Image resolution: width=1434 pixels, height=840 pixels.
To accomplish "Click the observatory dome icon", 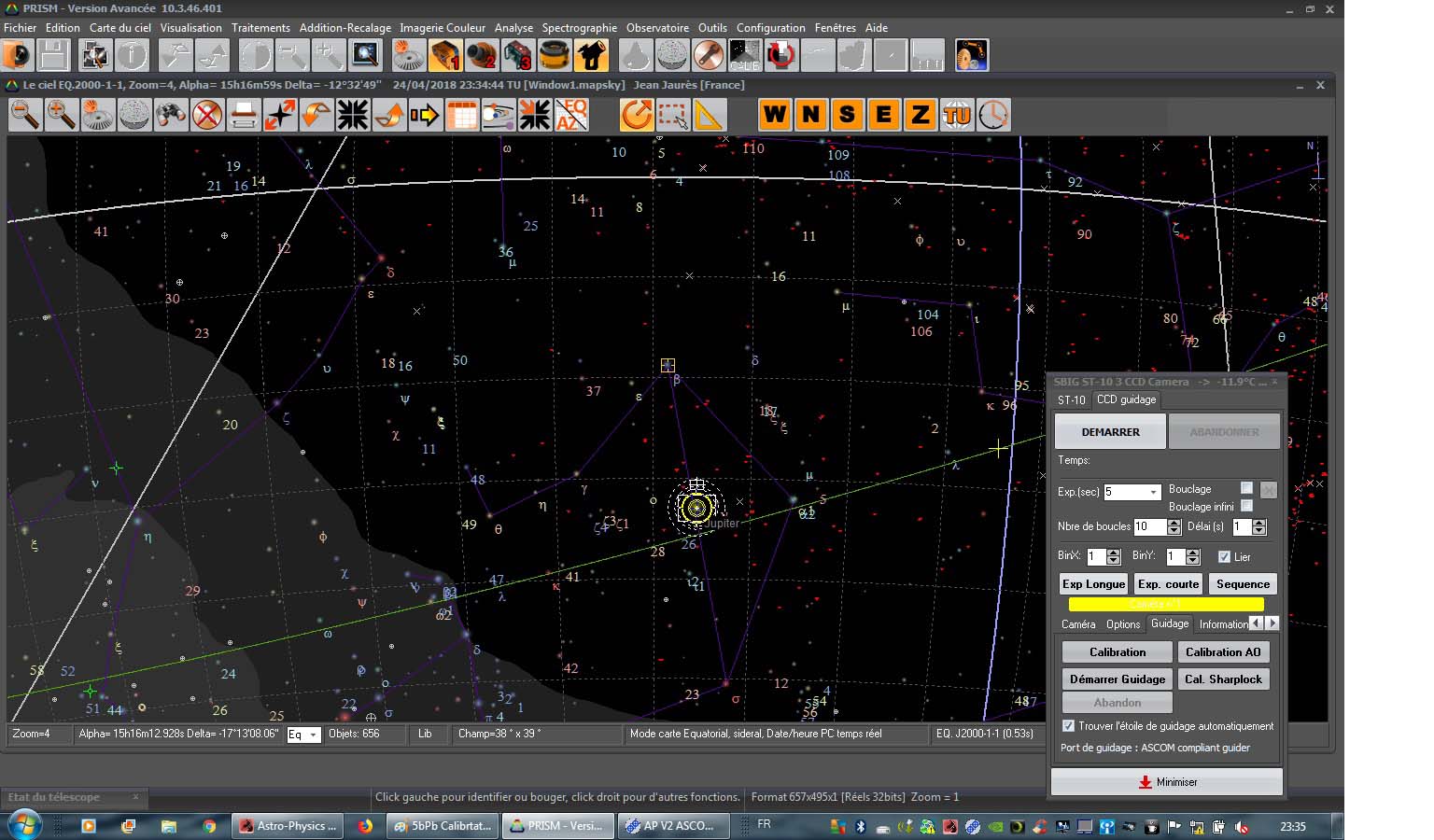I will click(554, 56).
